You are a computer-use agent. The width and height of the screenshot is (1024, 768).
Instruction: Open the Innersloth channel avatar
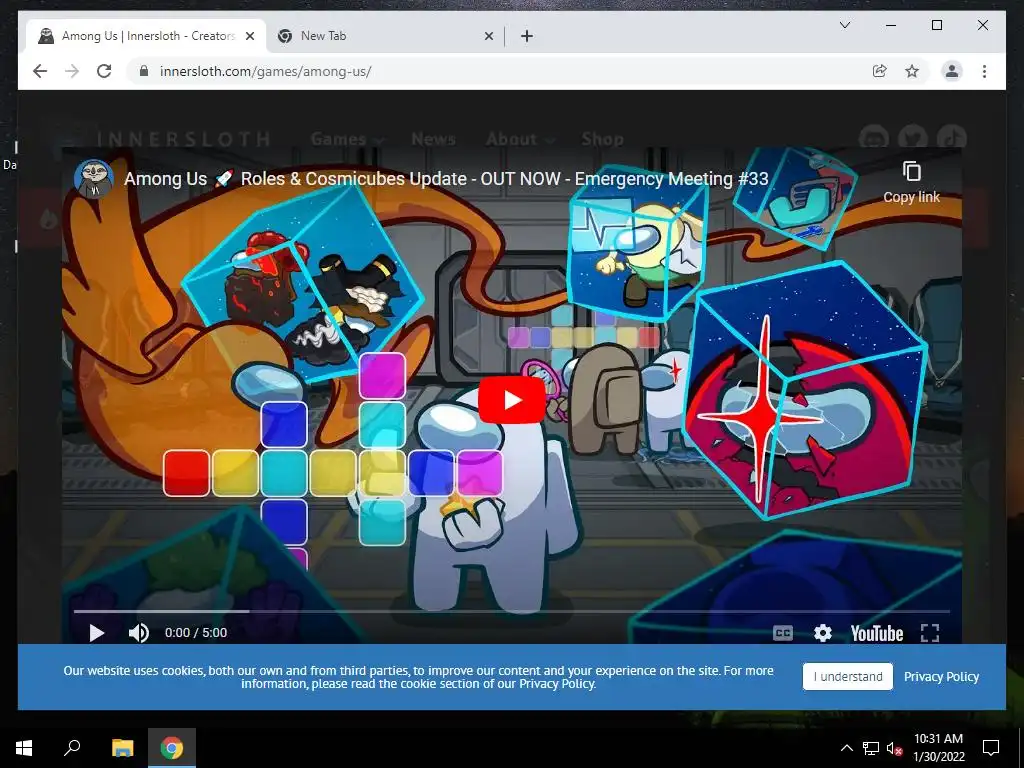click(x=94, y=178)
